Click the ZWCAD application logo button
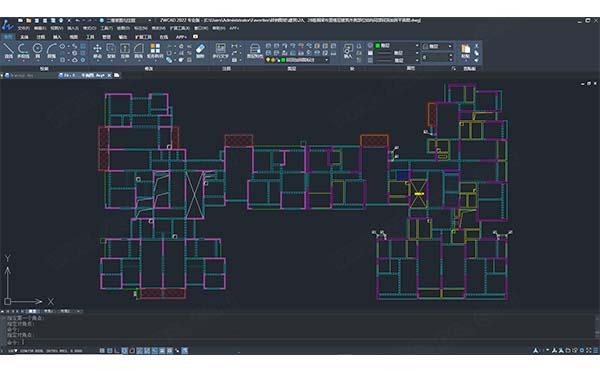This screenshot has width=600, height=371. (x=7, y=26)
